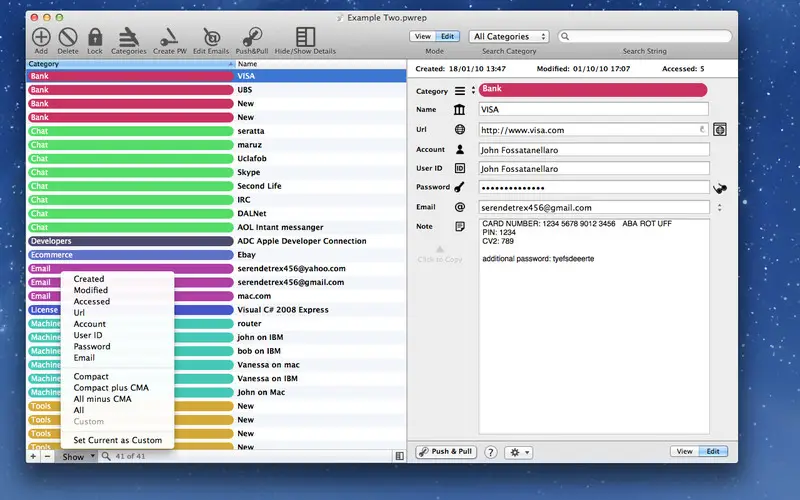The width and height of the screenshot is (800, 500).
Task: Click the Name column header
Action: [x=321, y=64]
